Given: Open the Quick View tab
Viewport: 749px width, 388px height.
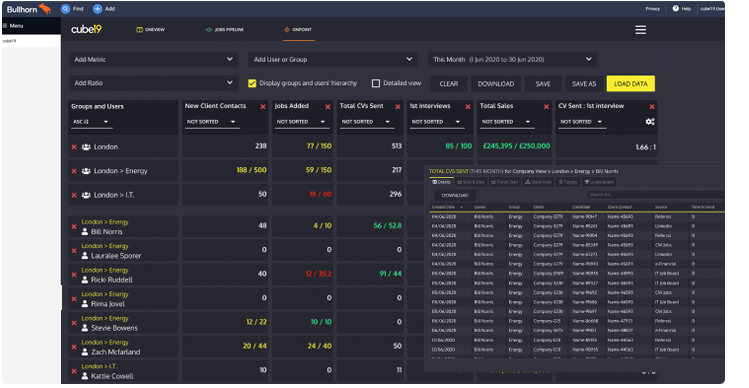Looking at the screenshot, I should coord(538,182).
